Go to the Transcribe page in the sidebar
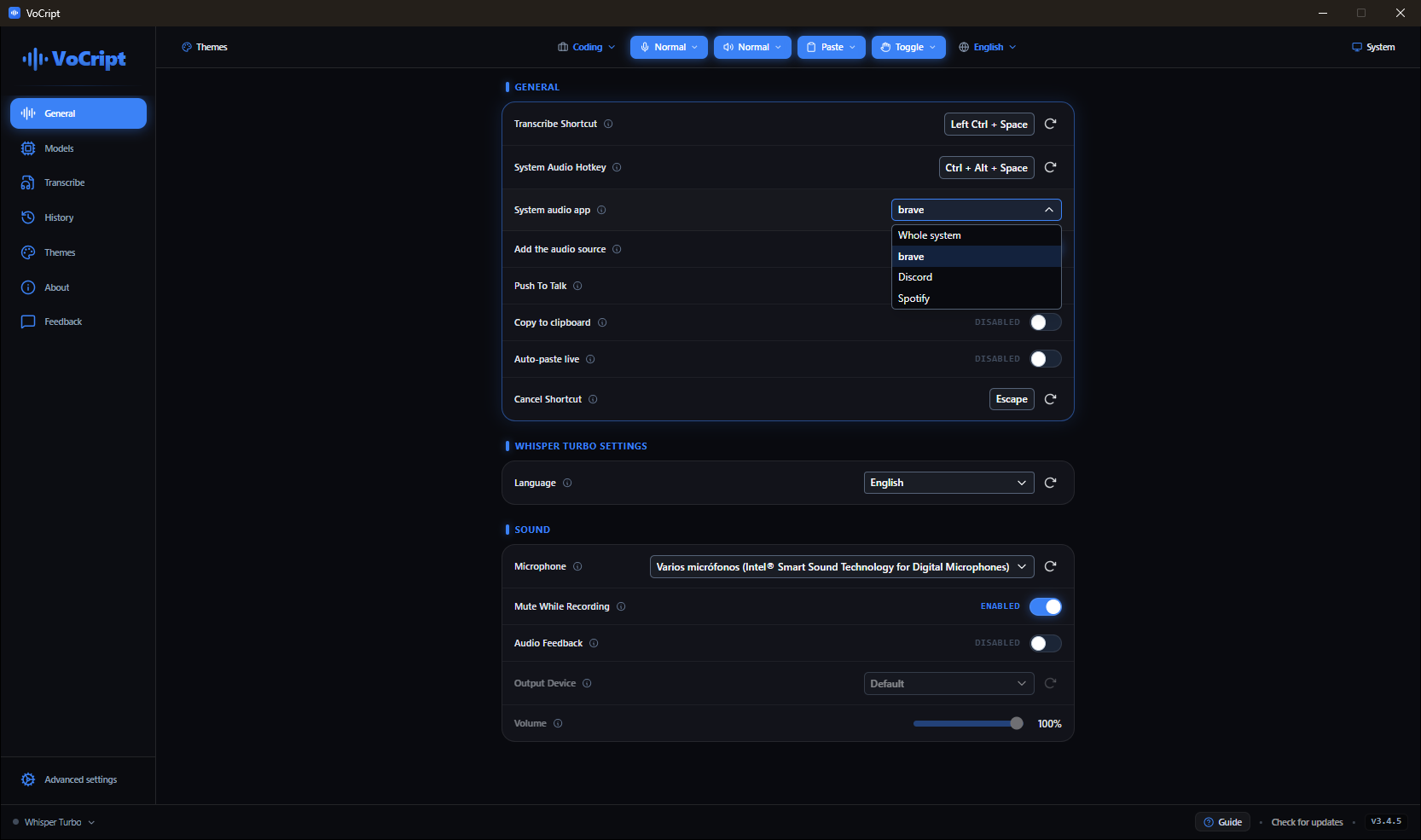 click(x=78, y=182)
